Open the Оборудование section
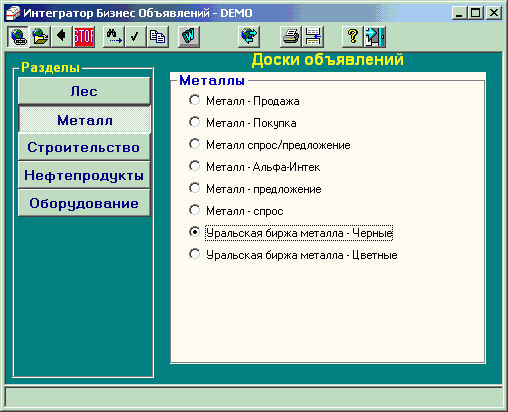508x412 pixels. point(84,203)
